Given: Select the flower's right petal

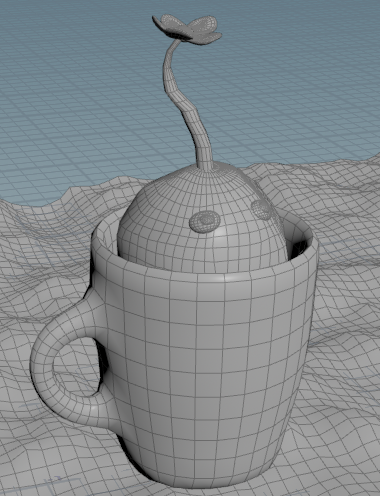Looking at the screenshot, I should tap(208, 31).
